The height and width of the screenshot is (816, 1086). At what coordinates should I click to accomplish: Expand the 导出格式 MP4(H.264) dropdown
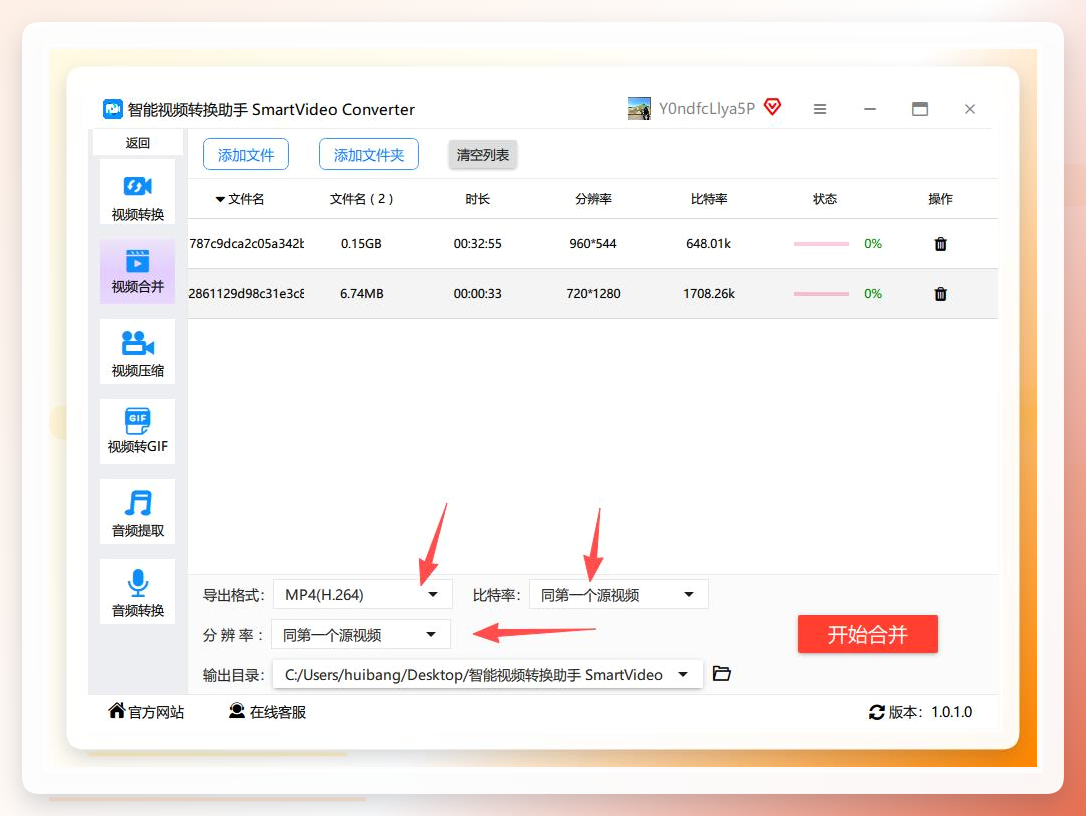coord(362,594)
